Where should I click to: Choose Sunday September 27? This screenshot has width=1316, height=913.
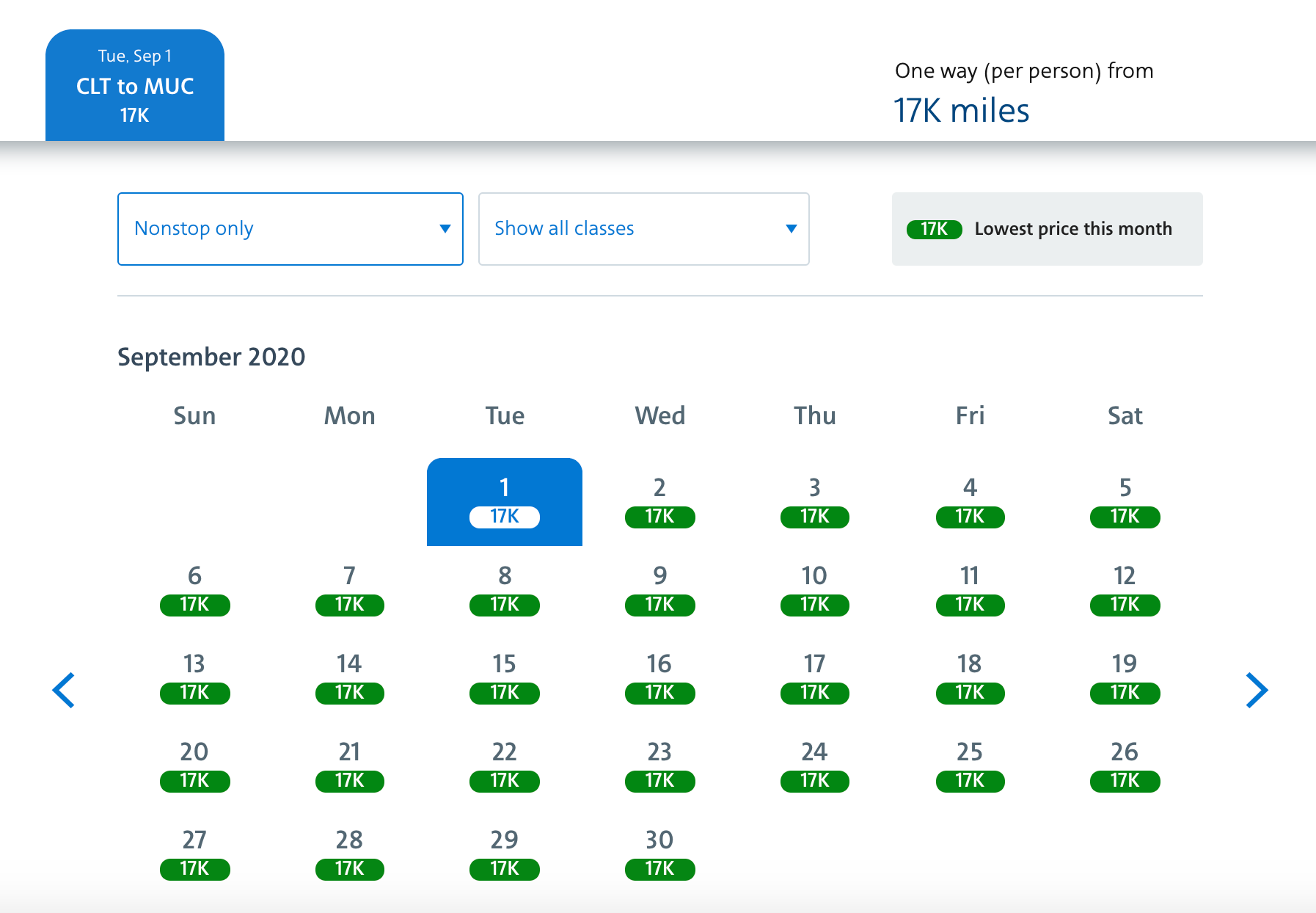click(194, 854)
